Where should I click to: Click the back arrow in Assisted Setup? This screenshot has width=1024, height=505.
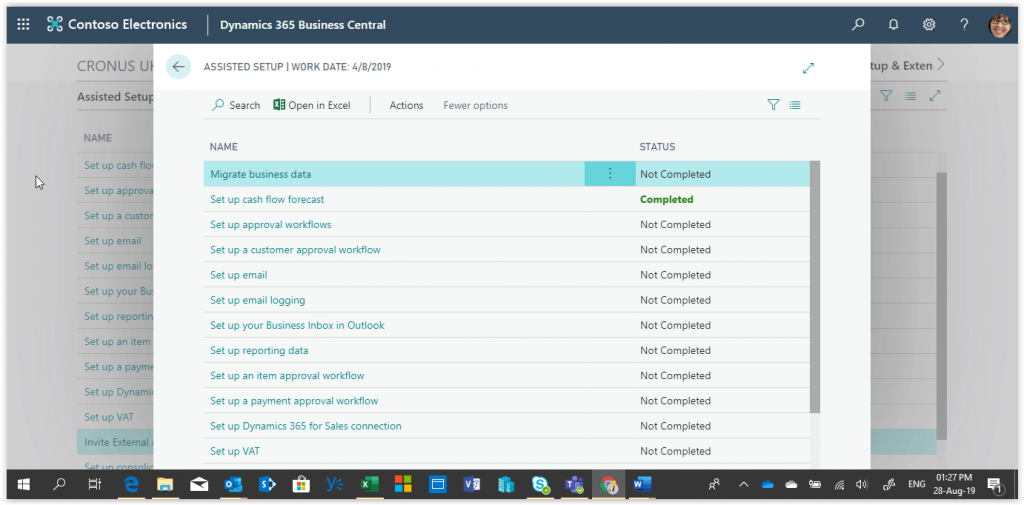pyautogui.click(x=178, y=67)
